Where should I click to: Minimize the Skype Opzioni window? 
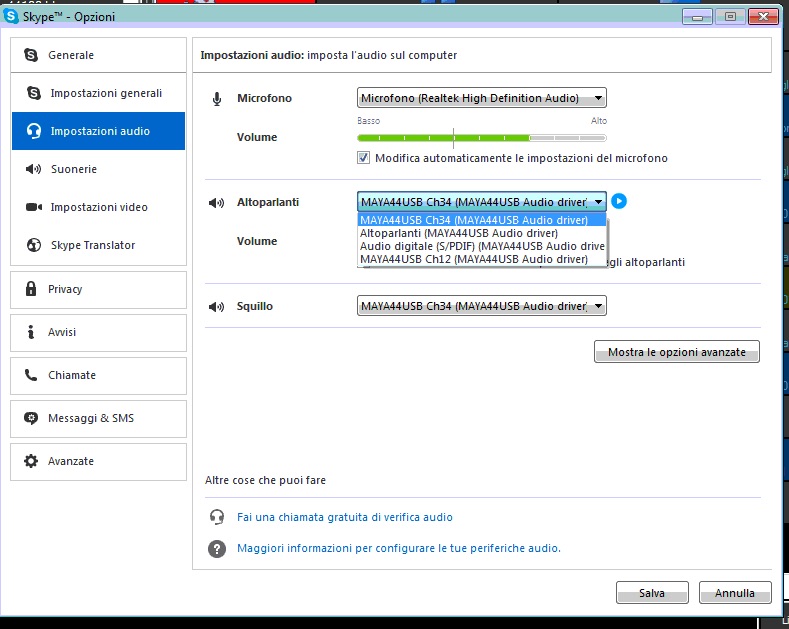click(x=697, y=17)
